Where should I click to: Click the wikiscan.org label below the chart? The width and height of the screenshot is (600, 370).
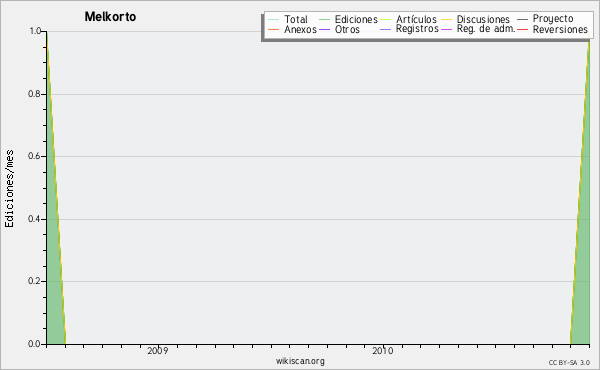(300, 361)
